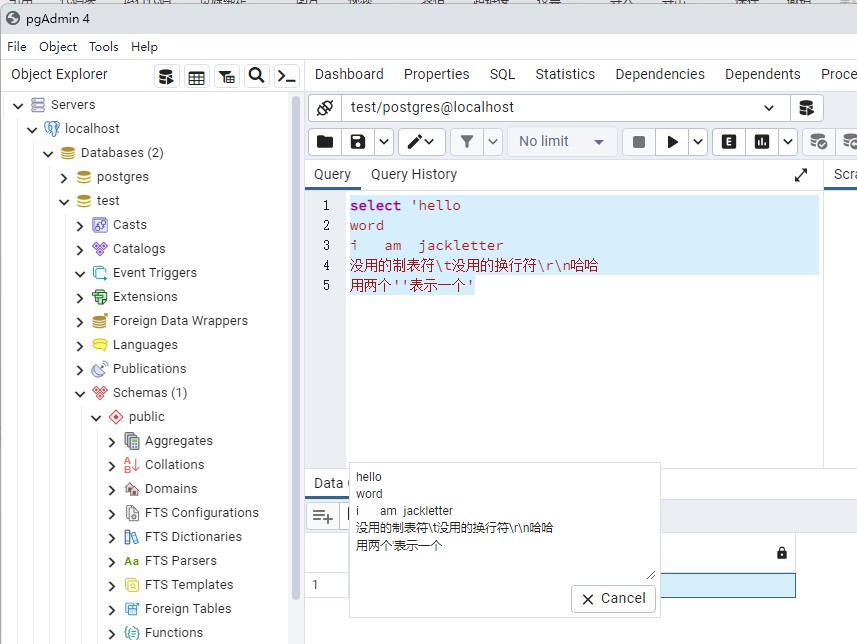
Task: Expand the query editor to full size
Action: tap(801, 175)
